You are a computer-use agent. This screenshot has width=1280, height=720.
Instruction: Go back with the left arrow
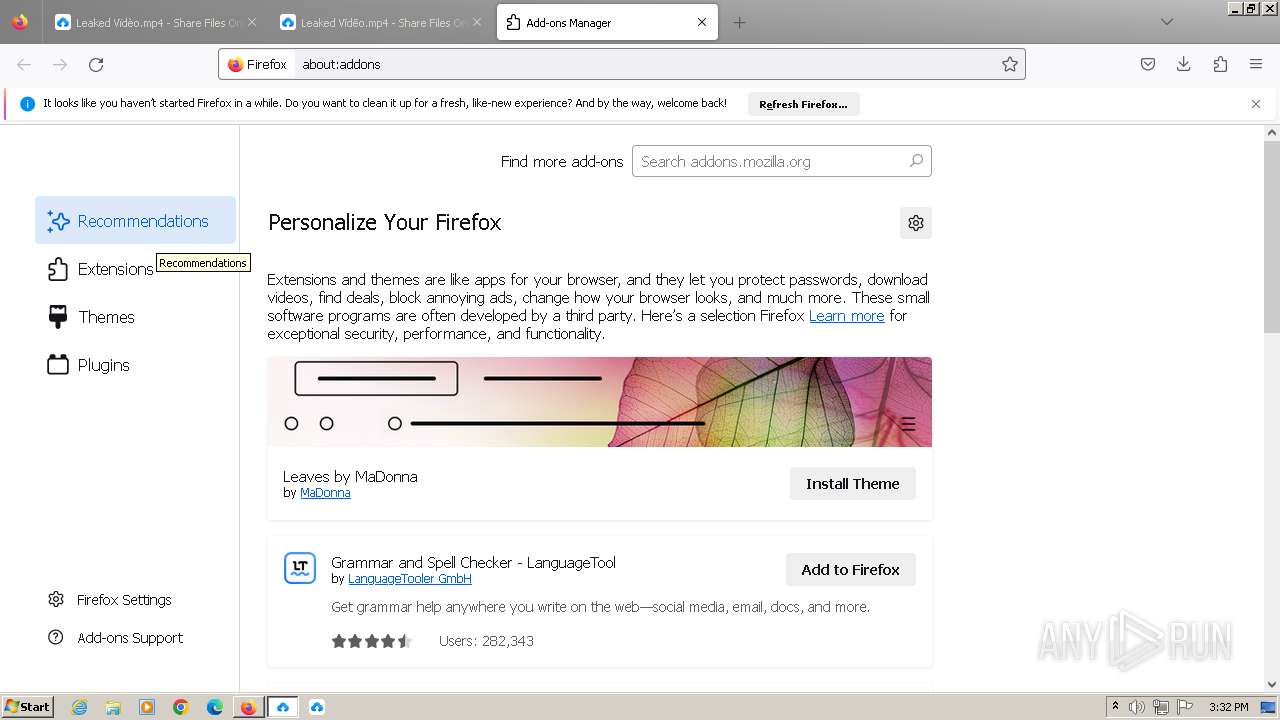pyautogui.click(x=24, y=64)
